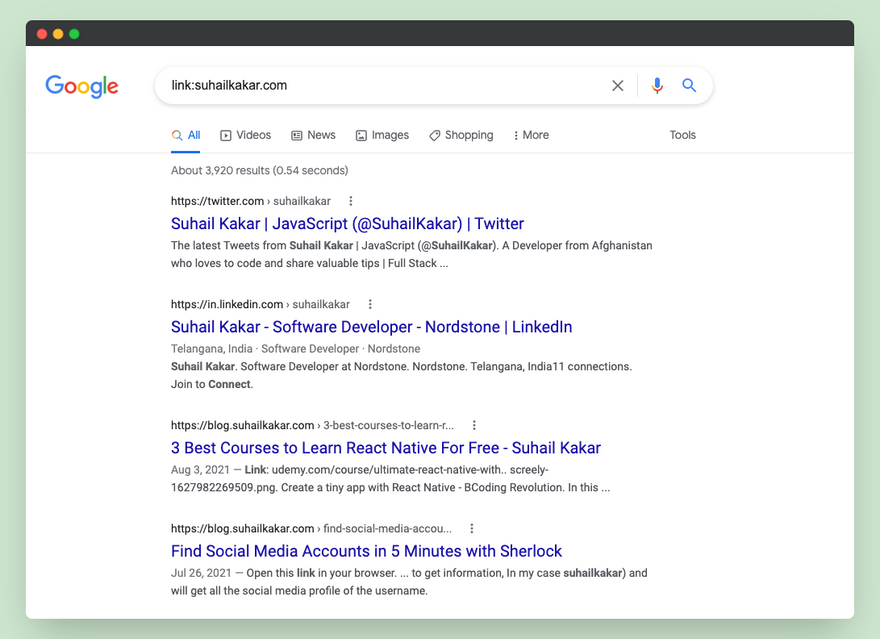
Task: Open three-dot menu for Sherlock result
Action: coord(472,528)
